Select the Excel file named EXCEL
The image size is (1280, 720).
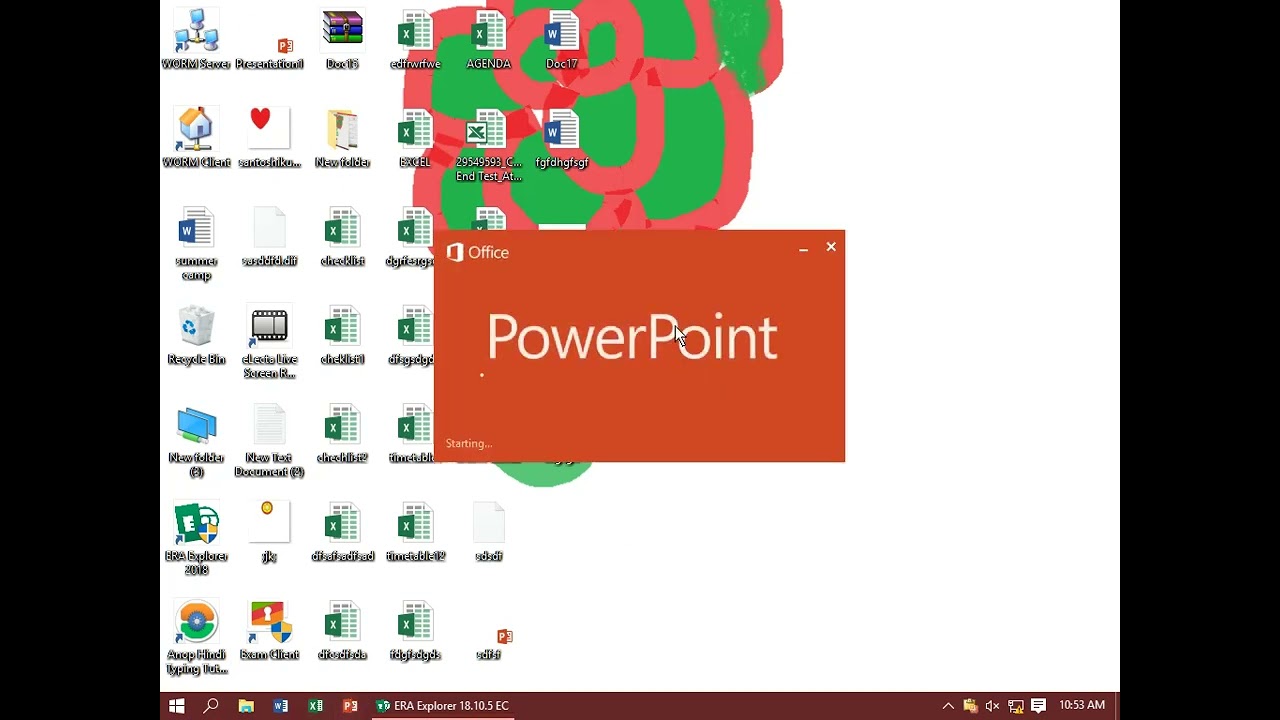[415, 138]
